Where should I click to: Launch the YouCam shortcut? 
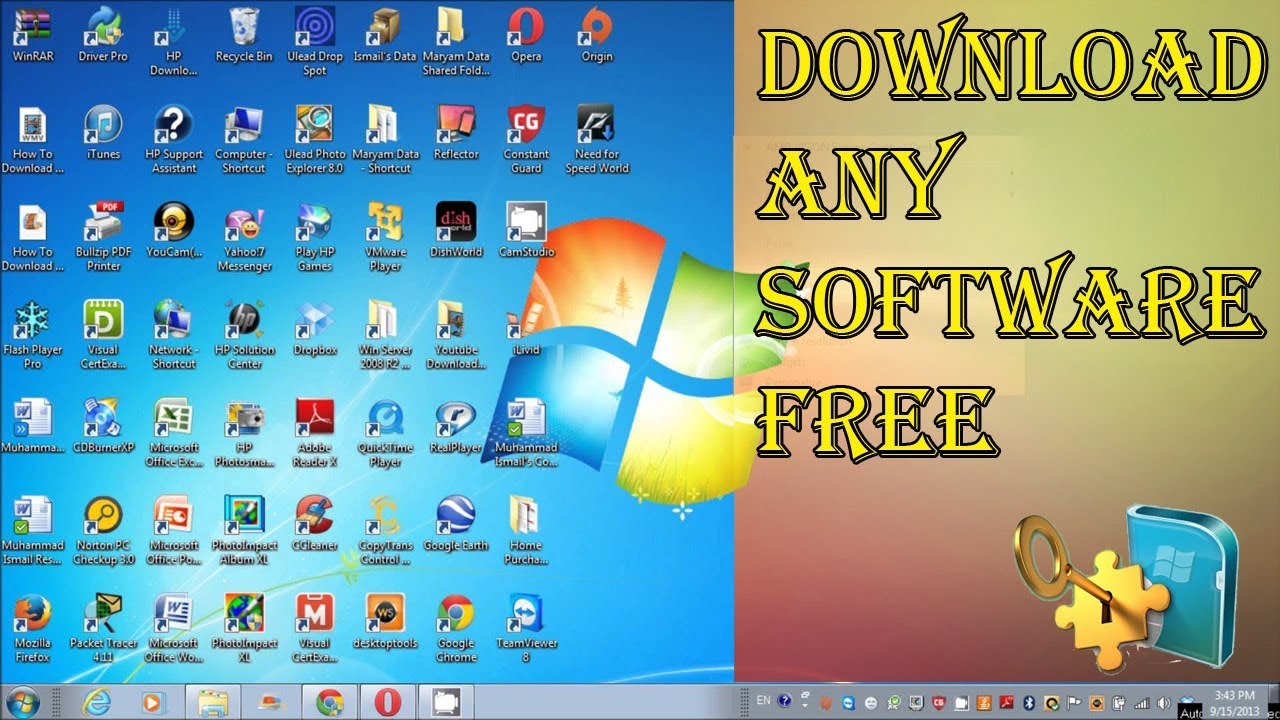tap(174, 231)
